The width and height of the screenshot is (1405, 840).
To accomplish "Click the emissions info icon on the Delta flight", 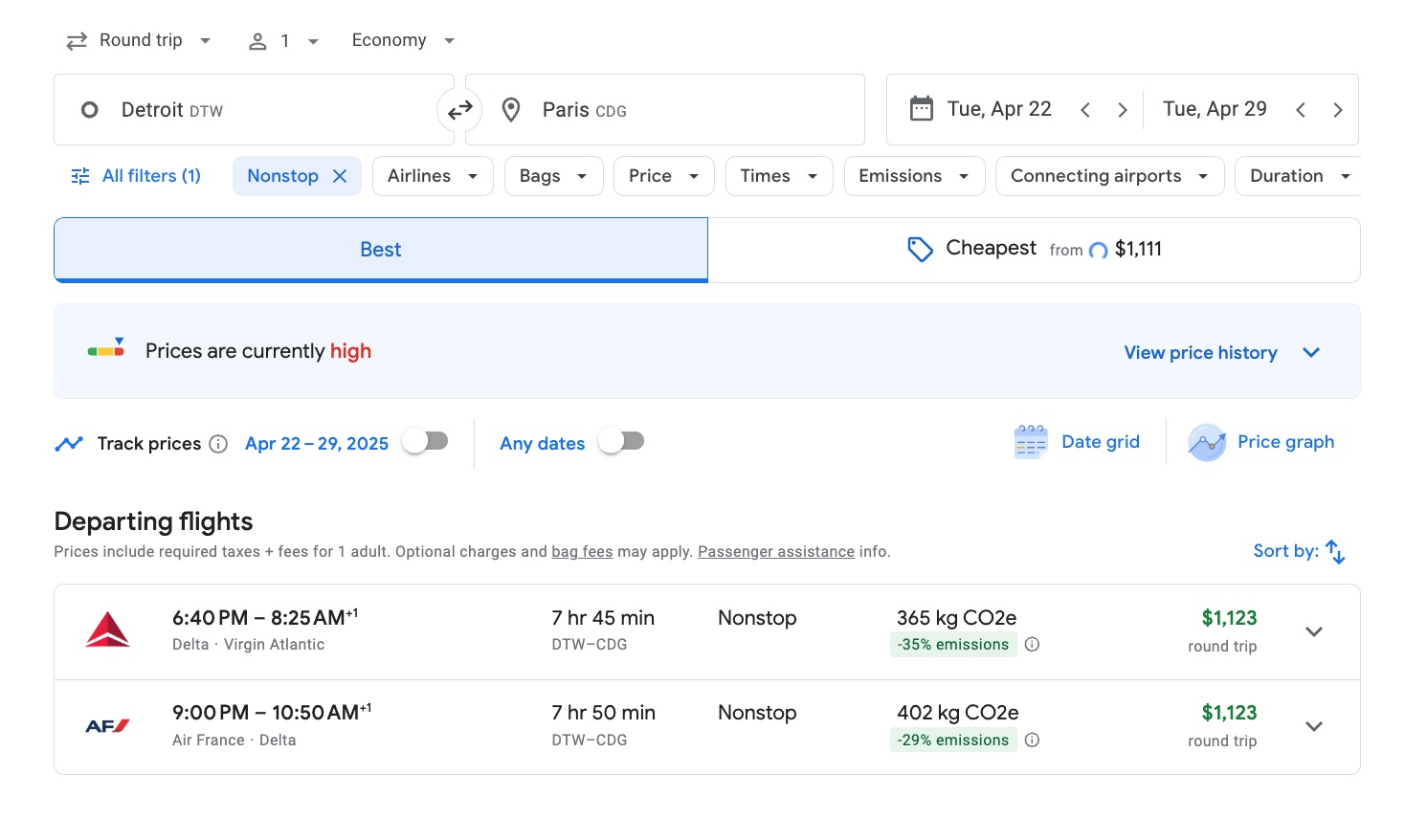I will 1032,644.
